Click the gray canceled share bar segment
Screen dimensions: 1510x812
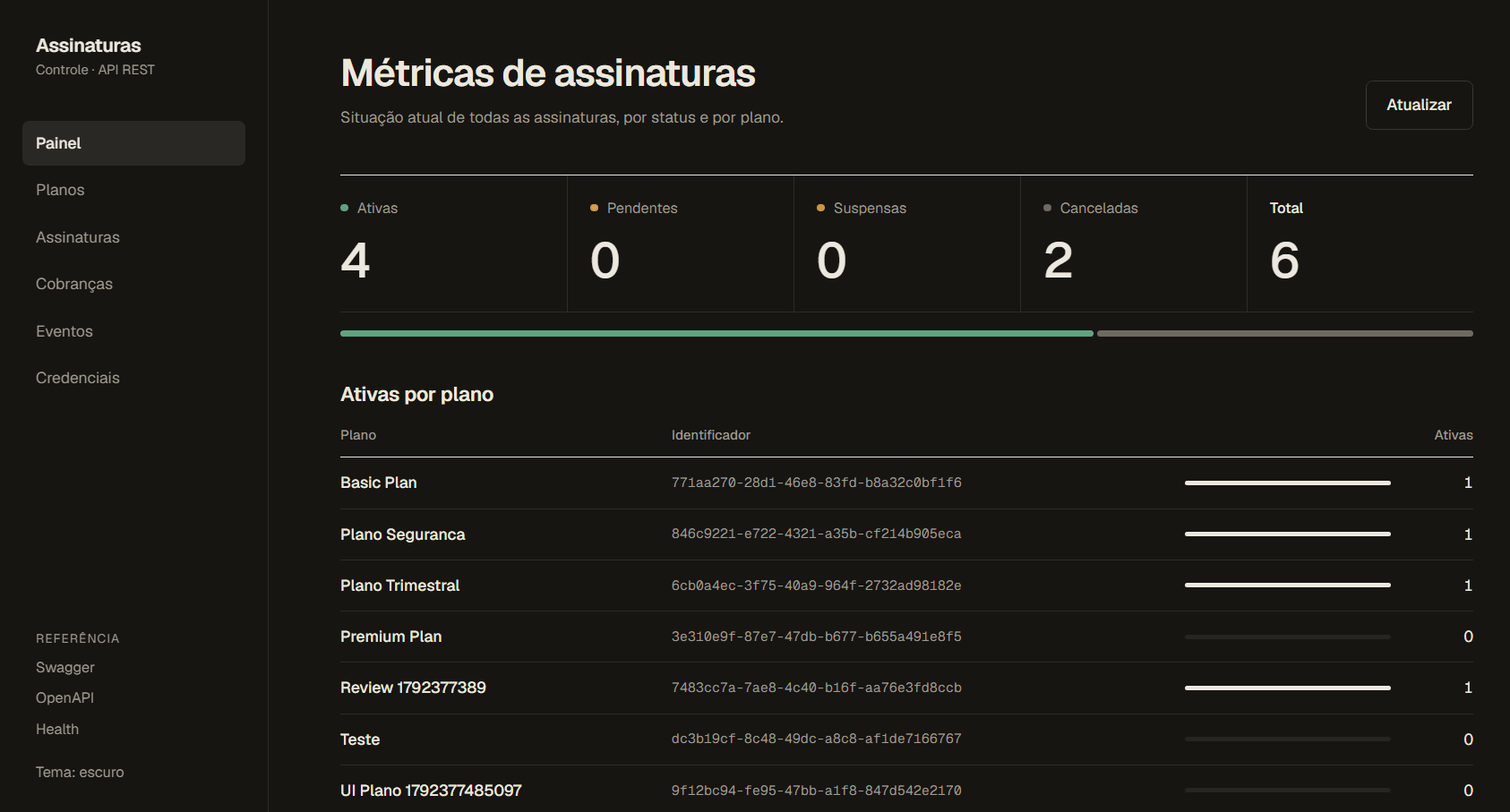pos(1285,333)
